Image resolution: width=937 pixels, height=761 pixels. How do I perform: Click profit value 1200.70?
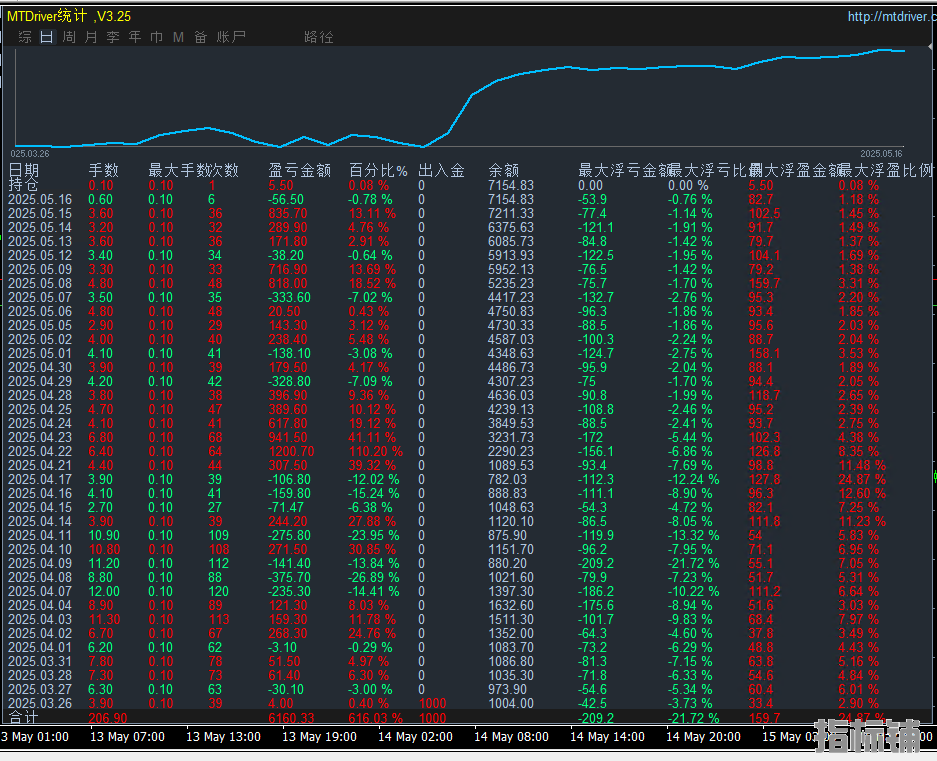(292, 451)
